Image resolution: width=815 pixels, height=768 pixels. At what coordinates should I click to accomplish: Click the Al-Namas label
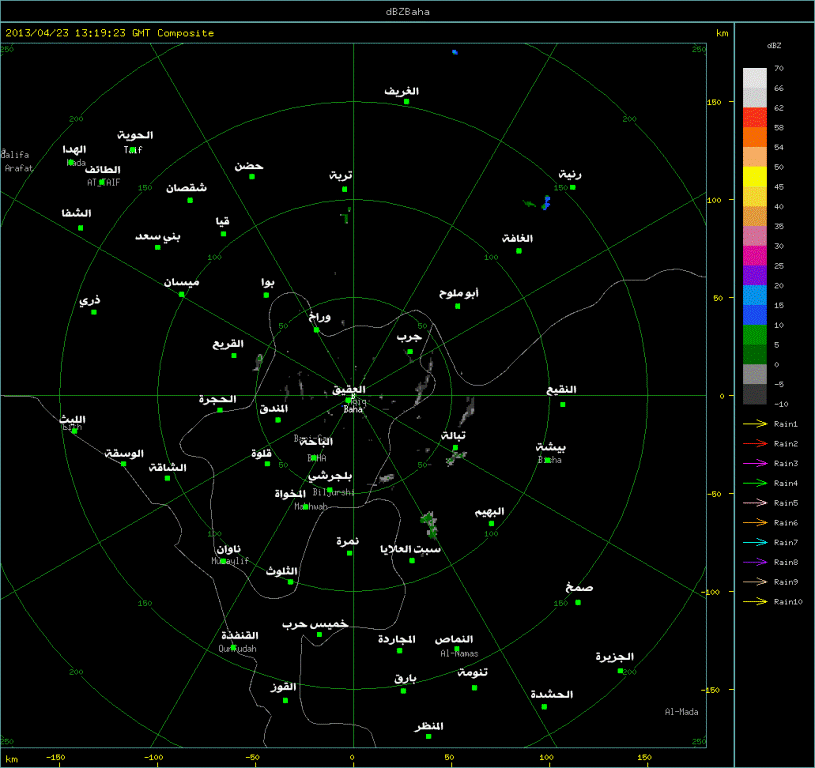[459, 654]
